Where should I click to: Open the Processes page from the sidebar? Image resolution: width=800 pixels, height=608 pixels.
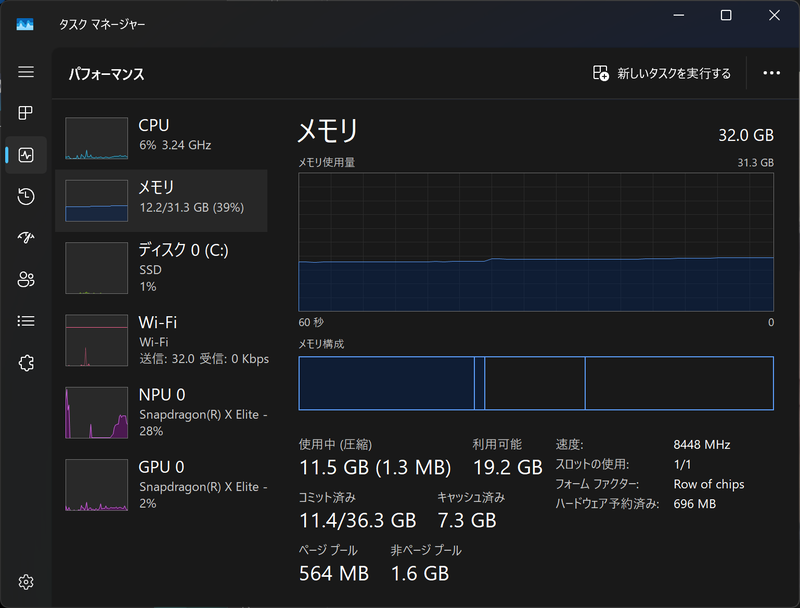[26, 113]
